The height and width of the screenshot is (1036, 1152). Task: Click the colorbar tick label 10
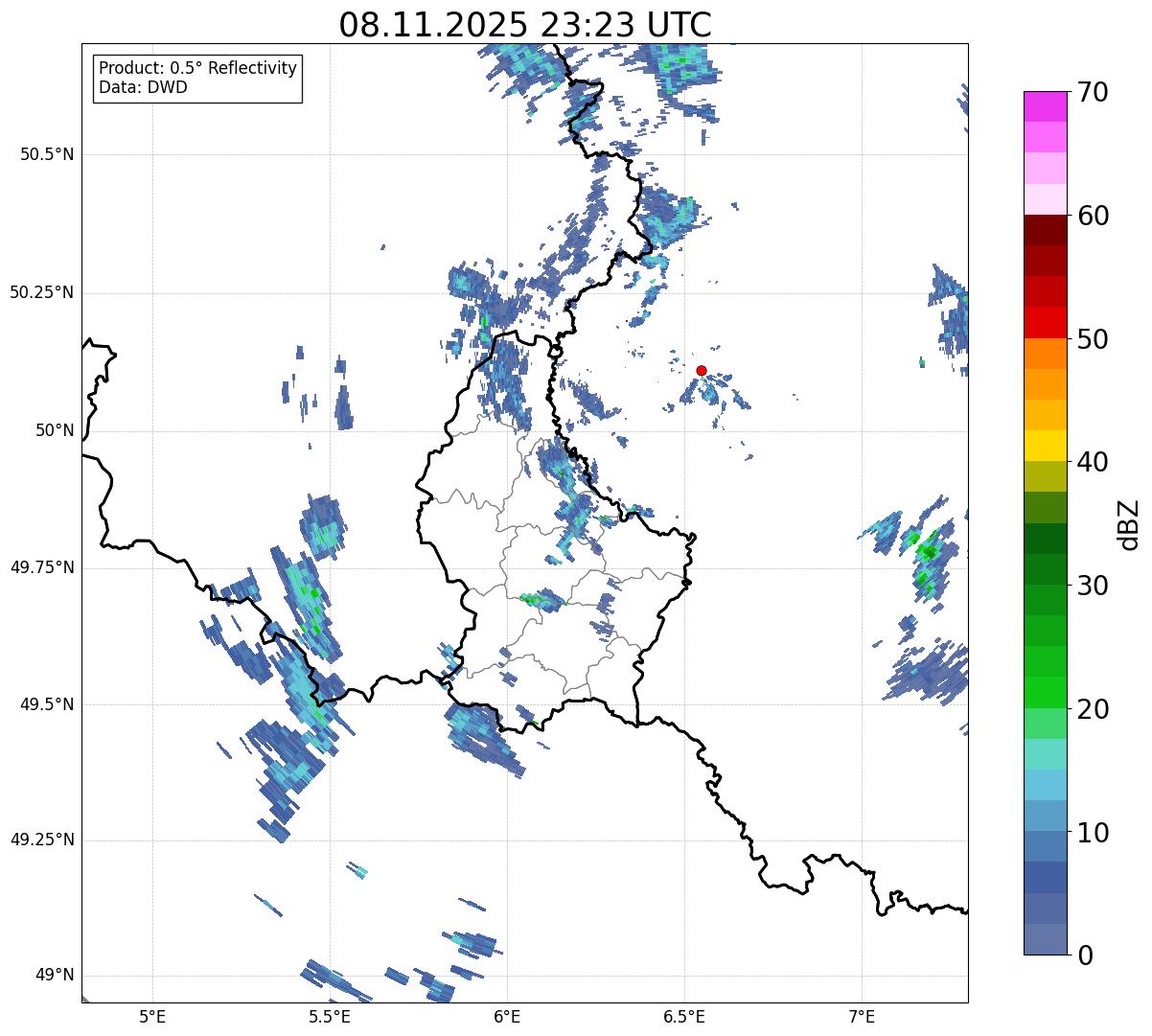pos(1093,833)
